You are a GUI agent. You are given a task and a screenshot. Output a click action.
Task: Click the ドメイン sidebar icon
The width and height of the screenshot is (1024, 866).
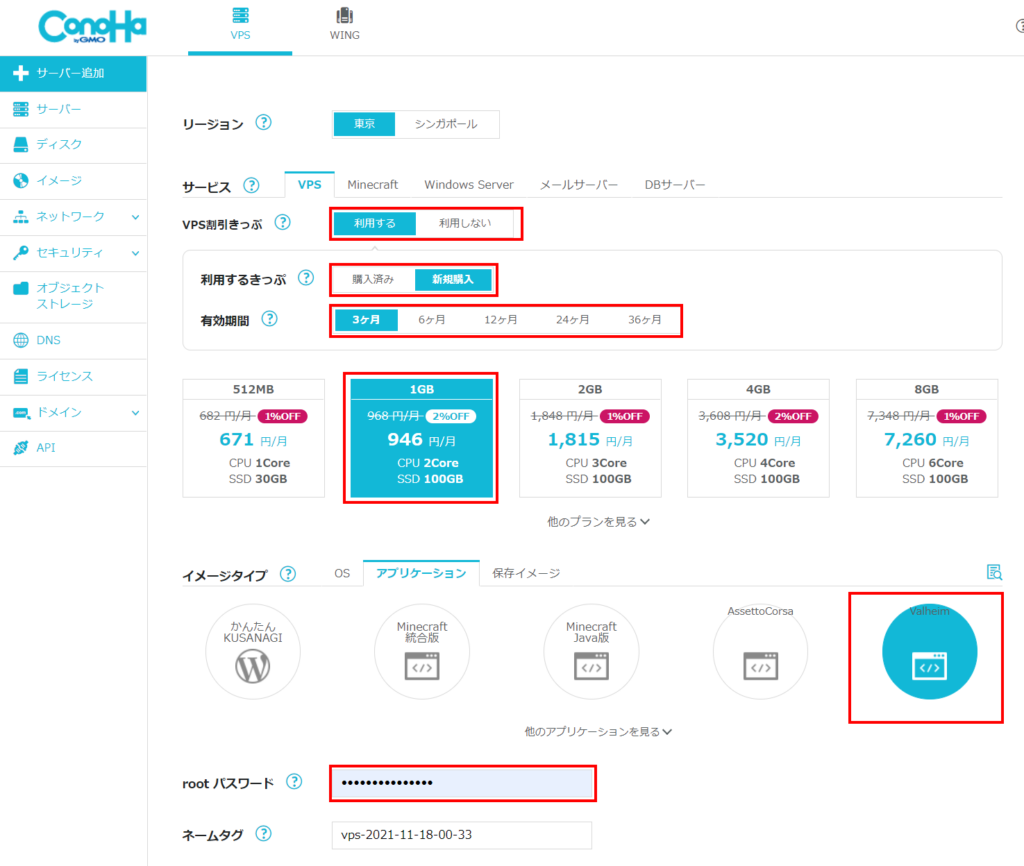21,412
